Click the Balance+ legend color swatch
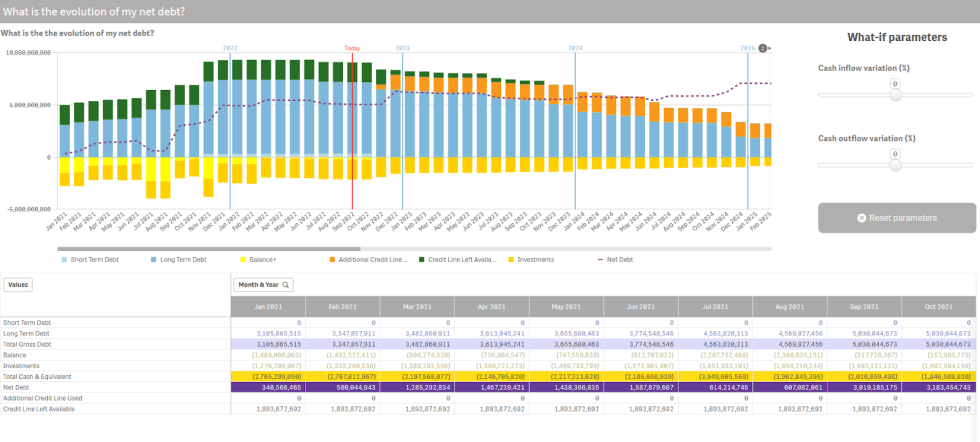This screenshot has height=442, width=980. click(x=244, y=259)
